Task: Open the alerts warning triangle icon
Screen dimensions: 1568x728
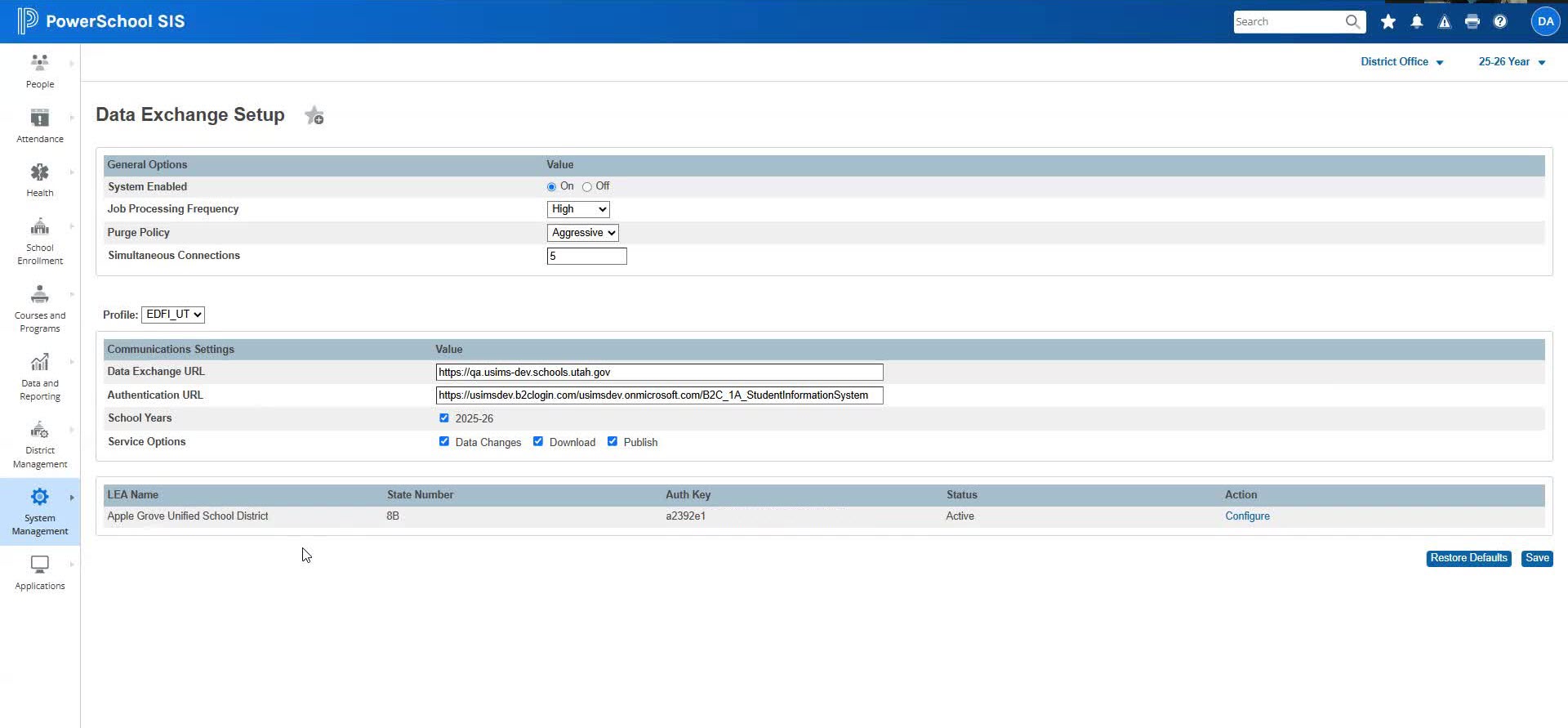Action: click(1445, 22)
